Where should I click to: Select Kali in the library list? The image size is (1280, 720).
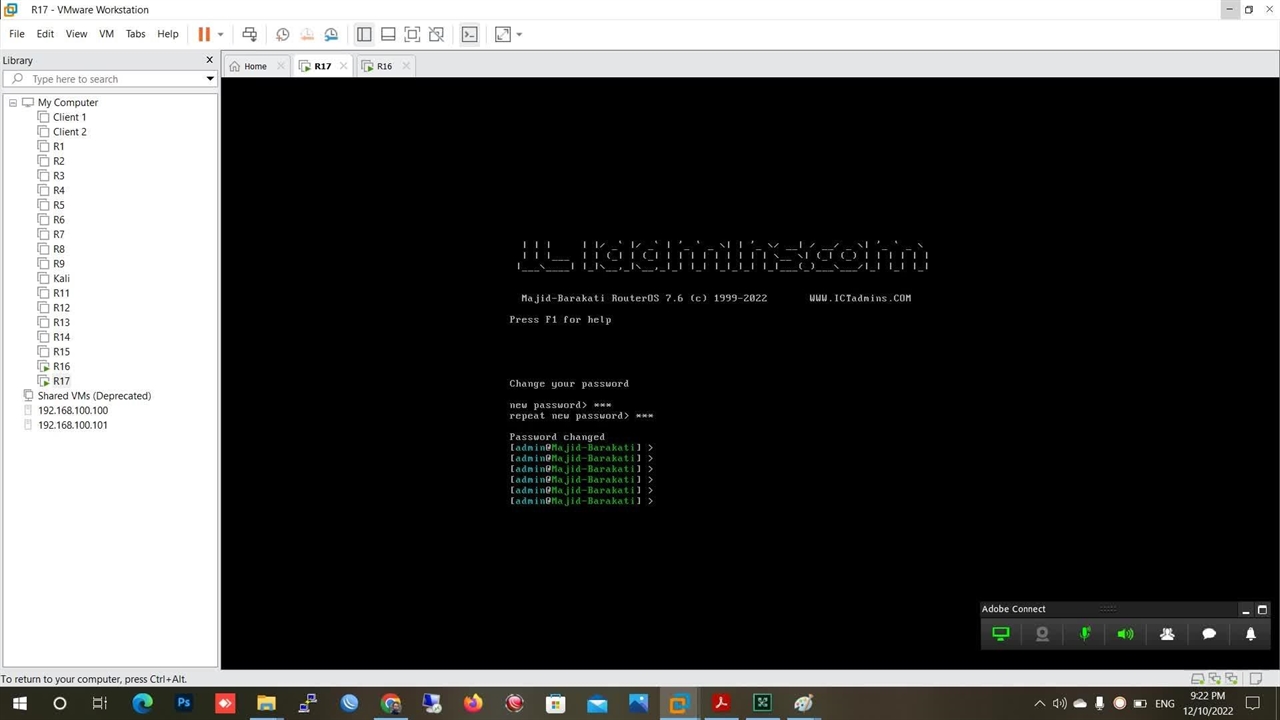pyautogui.click(x=61, y=278)
